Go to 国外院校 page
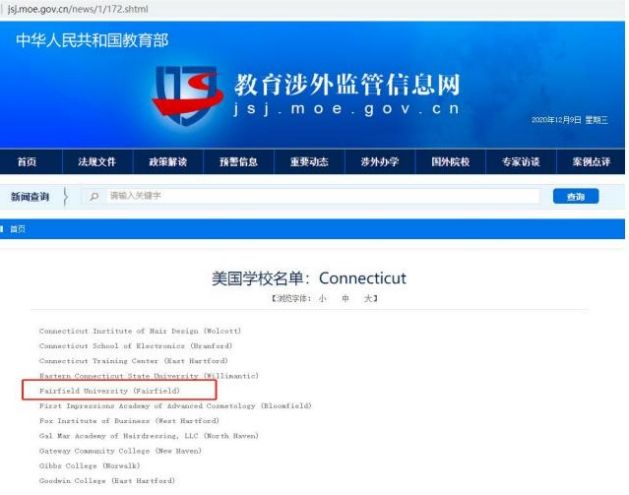 click(450, 162)
